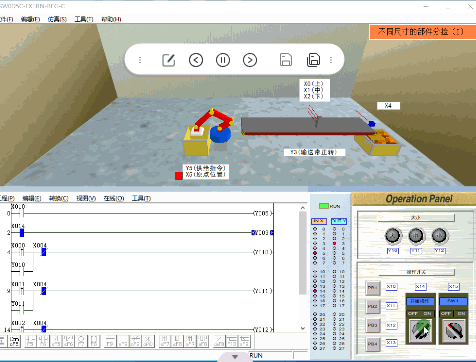
Task: Insert a normally open contact (F5) in ladder toolbar
Action: point(30,341)
